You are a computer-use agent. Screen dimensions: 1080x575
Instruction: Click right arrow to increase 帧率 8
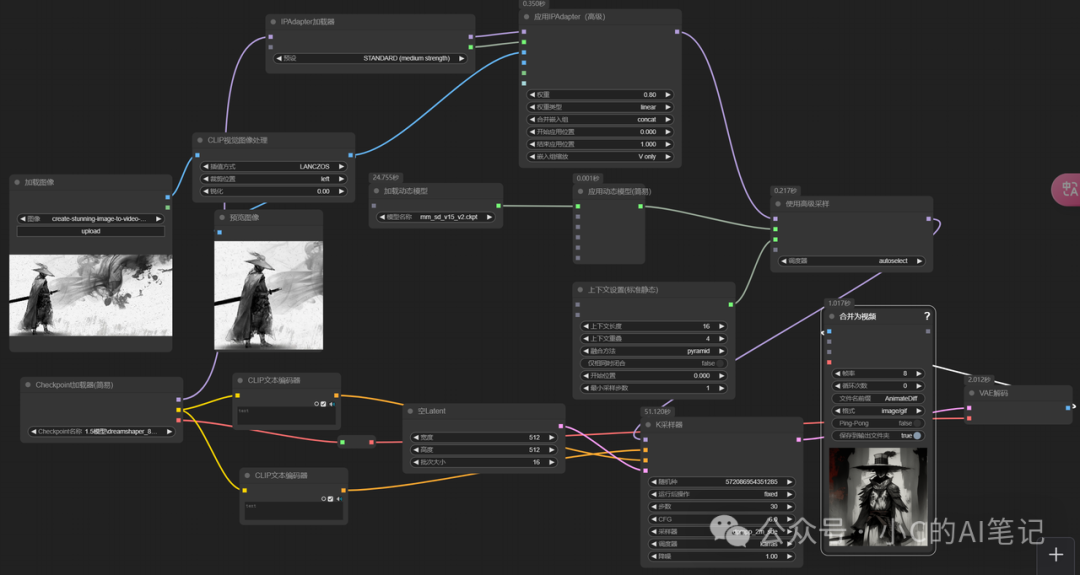pyautogui.click(x=919, y=374)
